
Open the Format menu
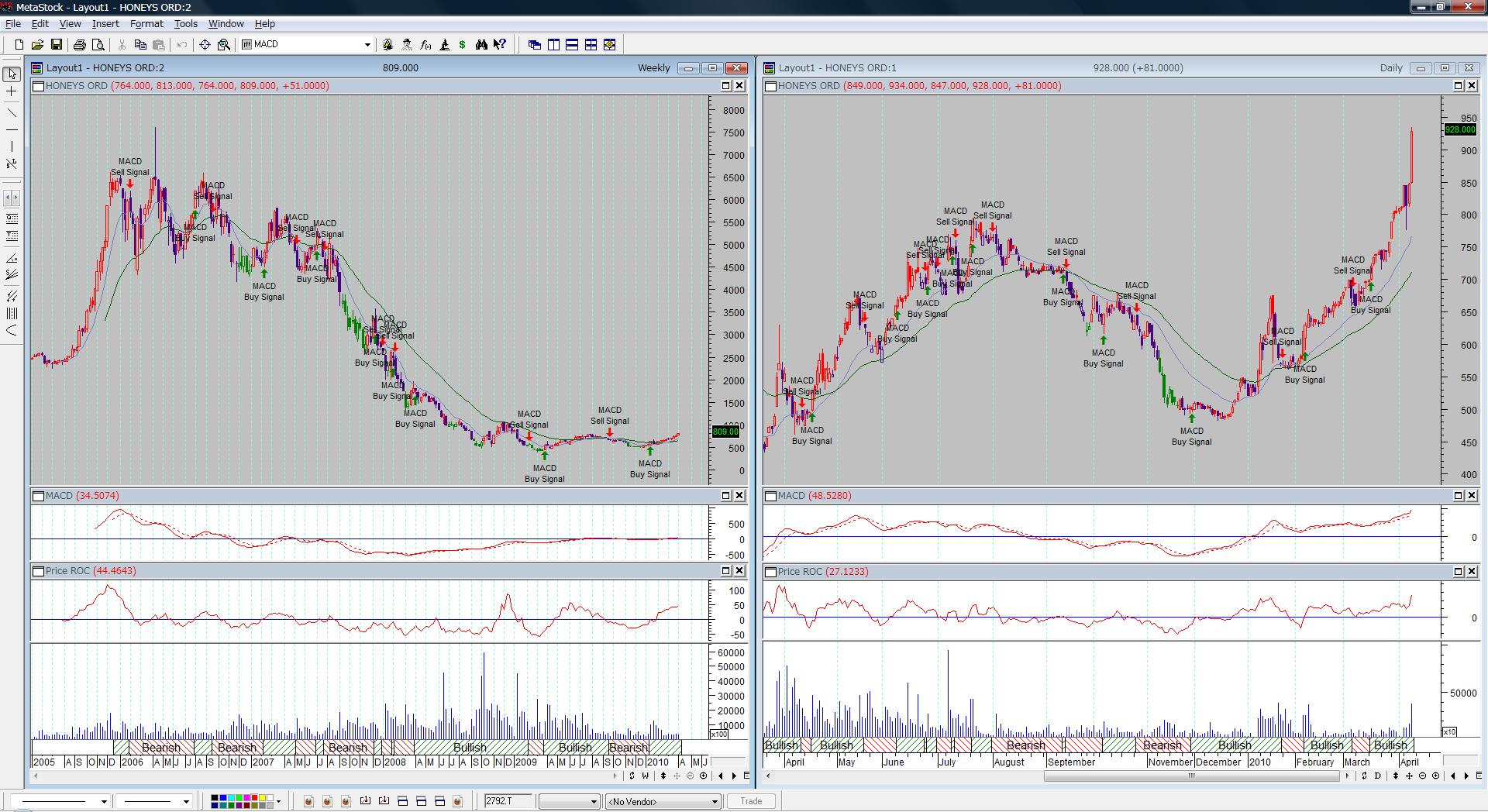pos(146,24)
